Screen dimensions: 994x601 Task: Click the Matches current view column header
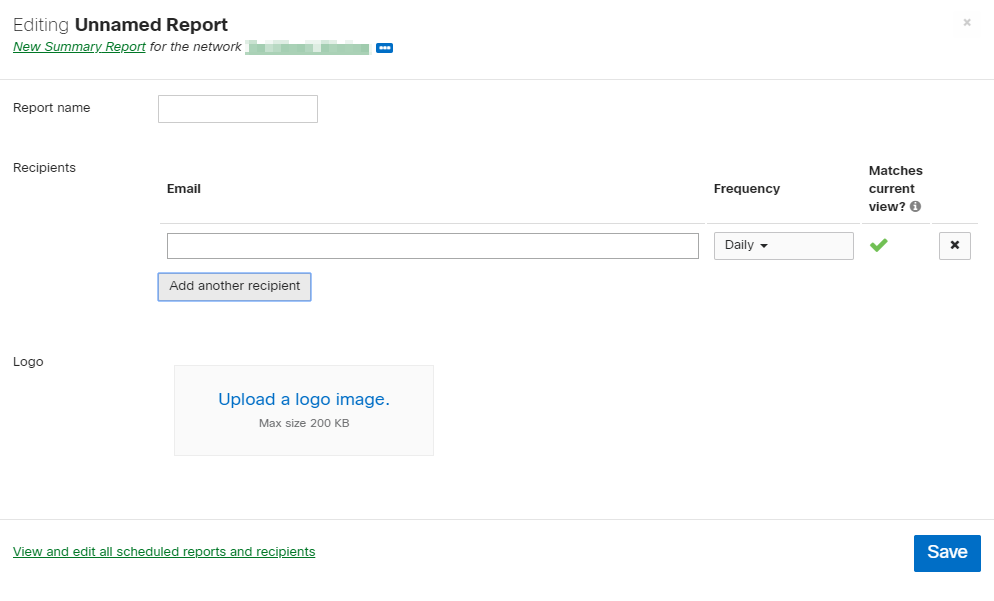tap(894, 188)
